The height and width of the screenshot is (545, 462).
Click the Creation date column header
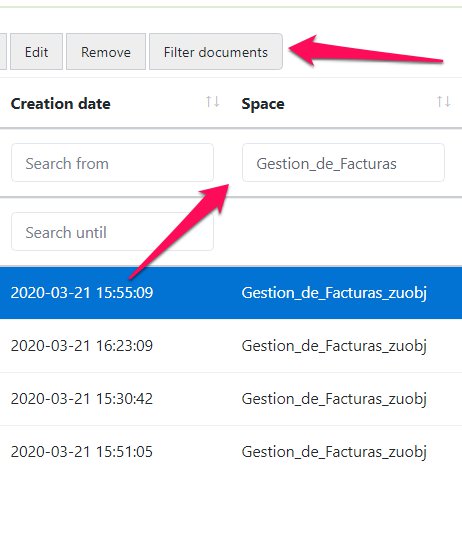pos(60,104)
